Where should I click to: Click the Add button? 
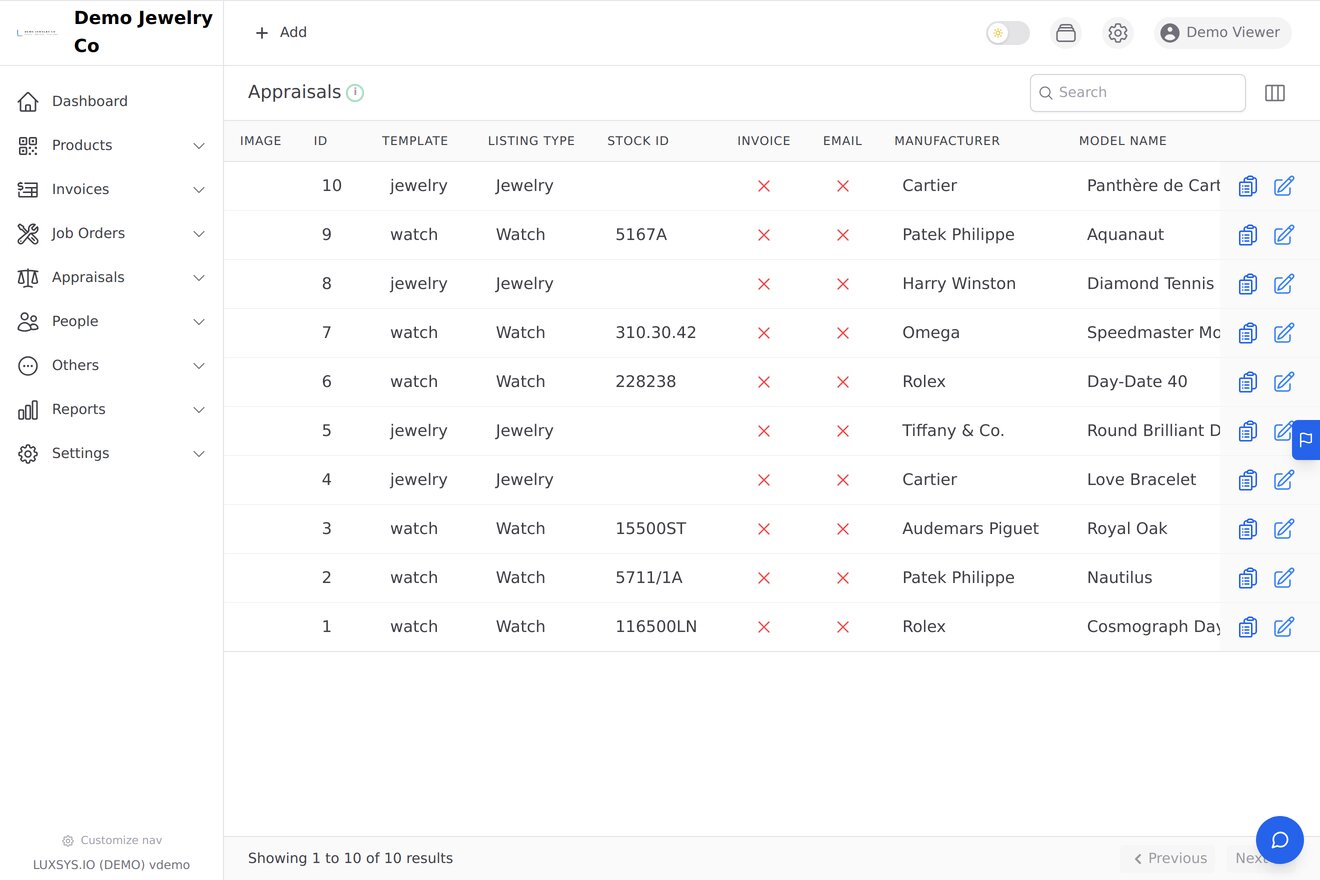point(281,33)
